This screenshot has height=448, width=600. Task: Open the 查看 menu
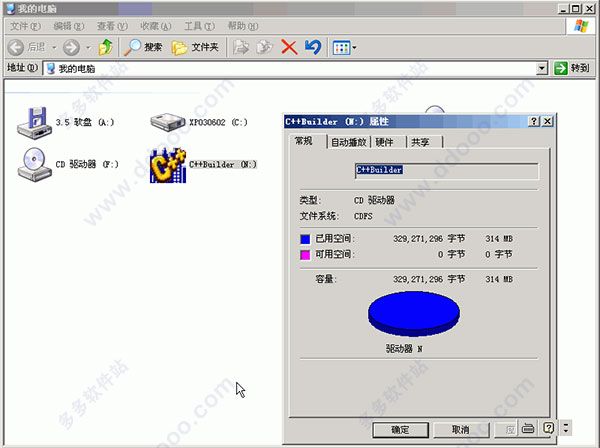(x=112, y=26)
